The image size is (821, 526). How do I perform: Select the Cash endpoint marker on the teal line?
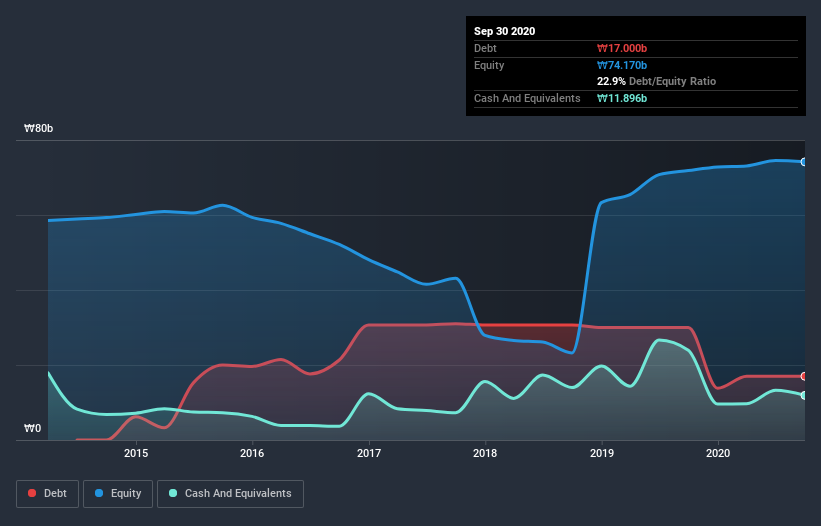point(804,396)
